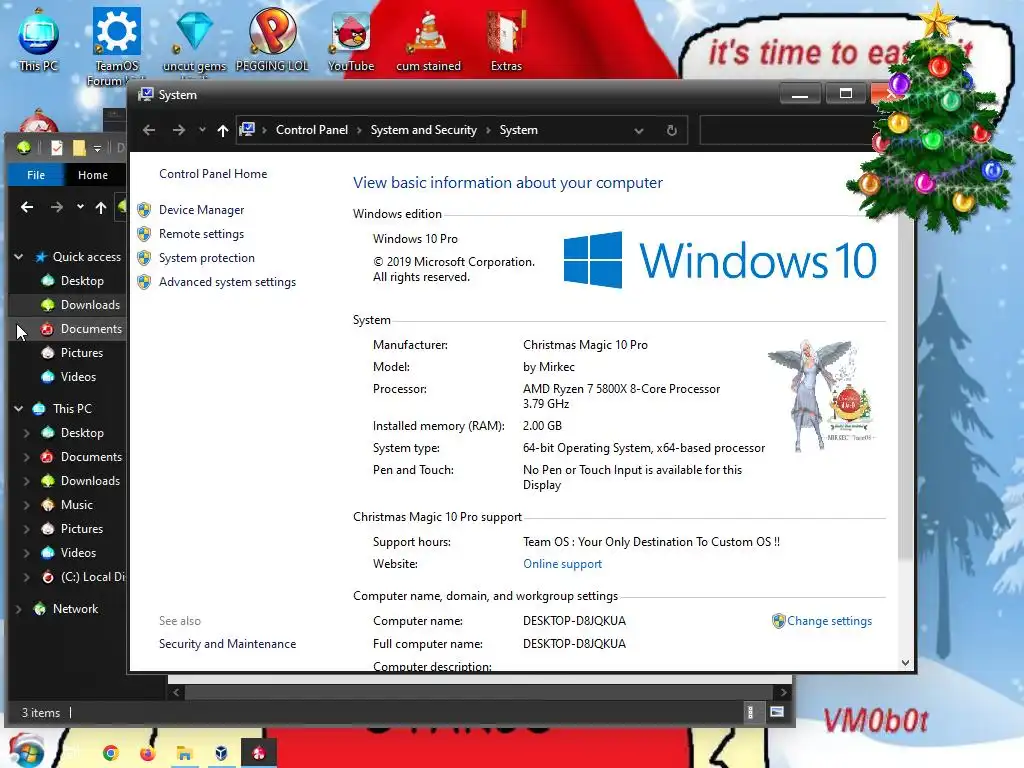Viewport: 1024px width, 768px height.
Task: Open the YouTube Angry Birds desktop icon
Action: (351, 40)
